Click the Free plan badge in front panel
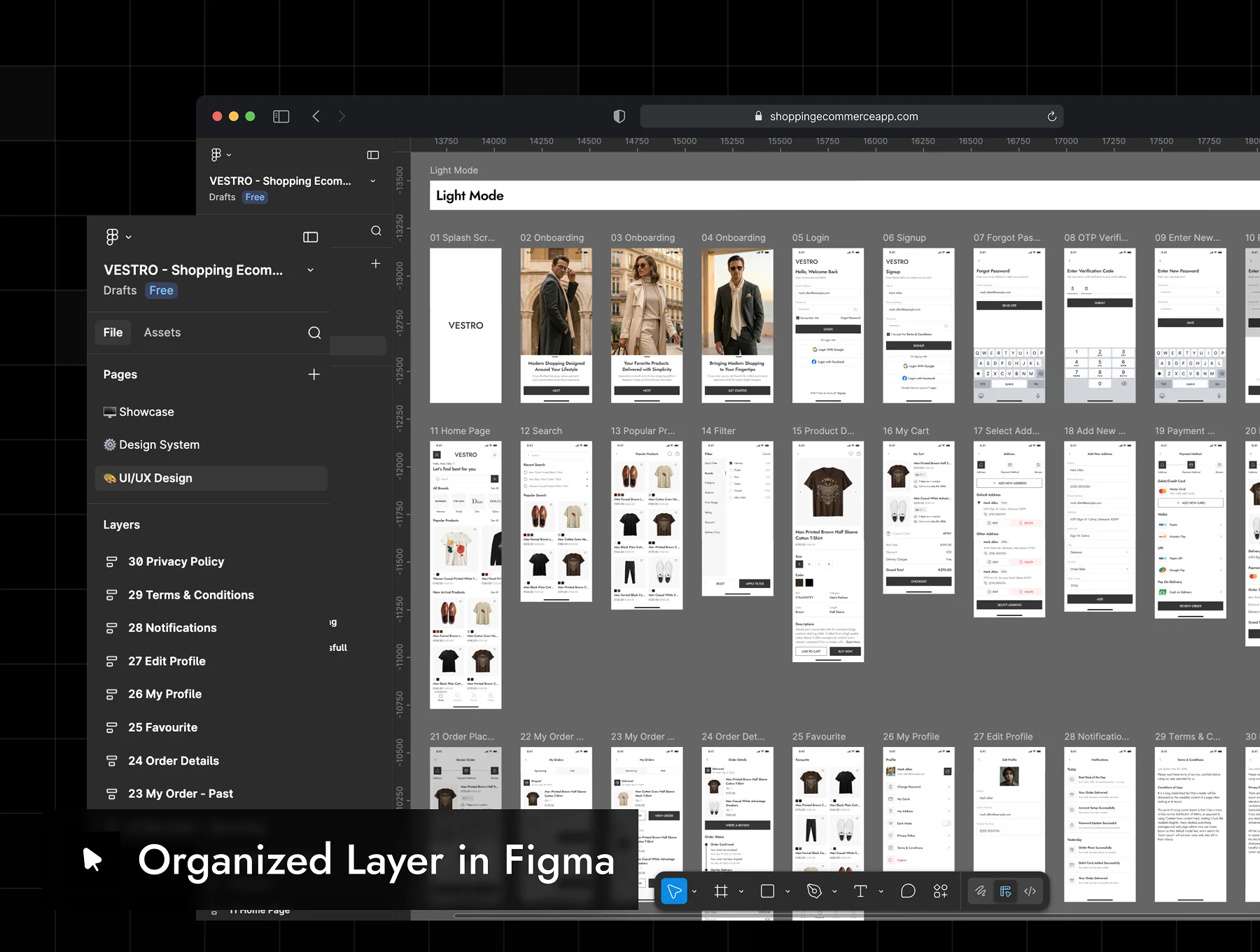 click(x=161, y=290)
